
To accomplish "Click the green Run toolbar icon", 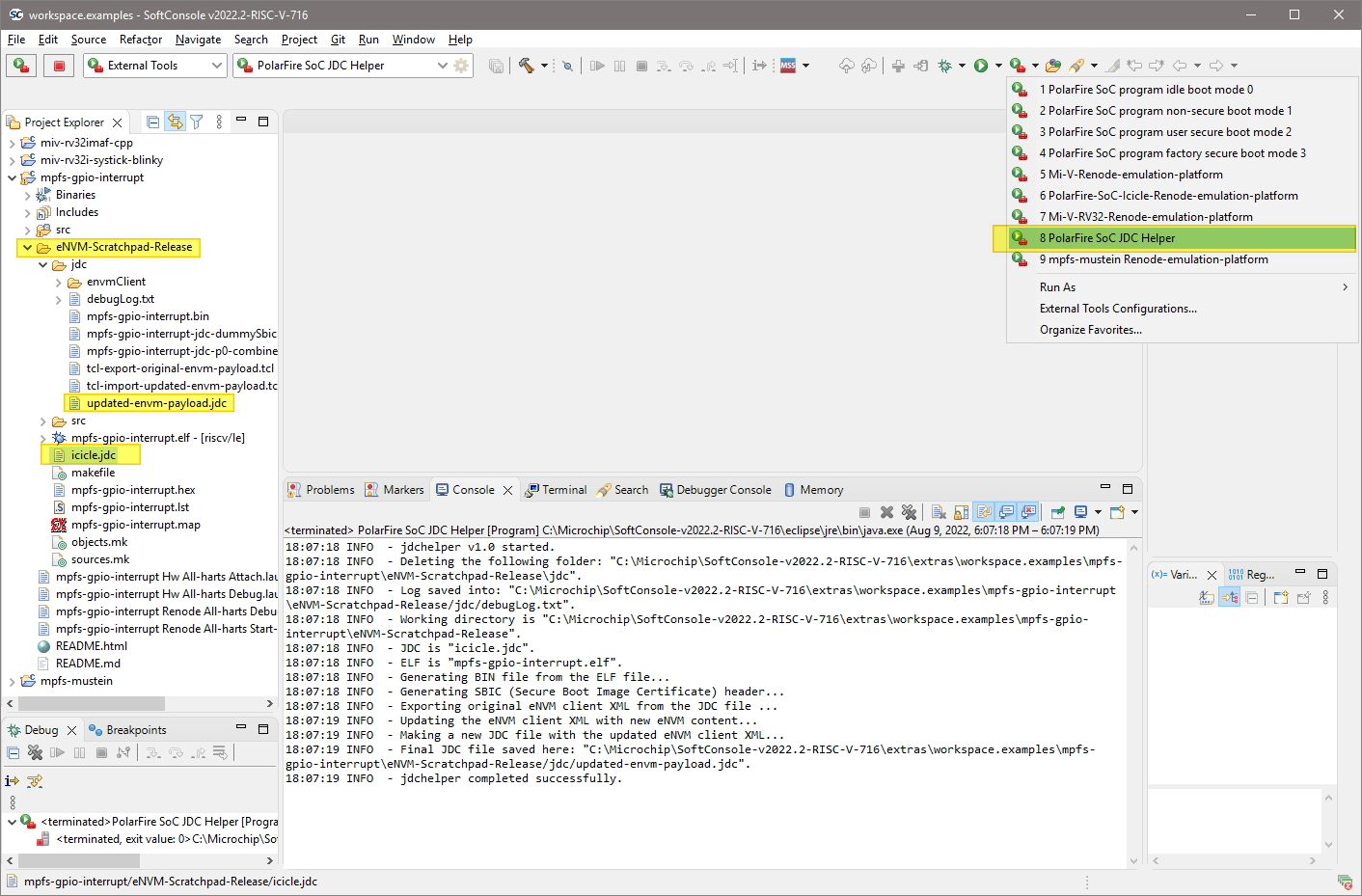I will coord(981,66).
